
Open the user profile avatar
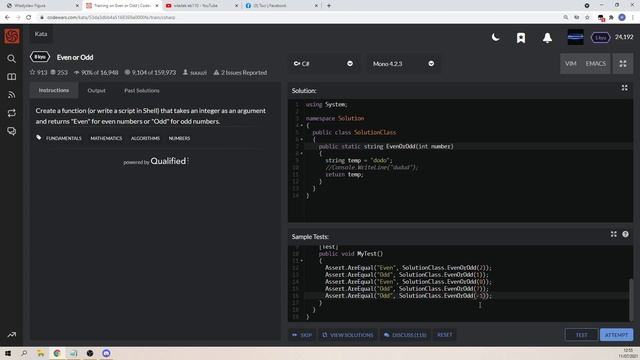point(576,37)
